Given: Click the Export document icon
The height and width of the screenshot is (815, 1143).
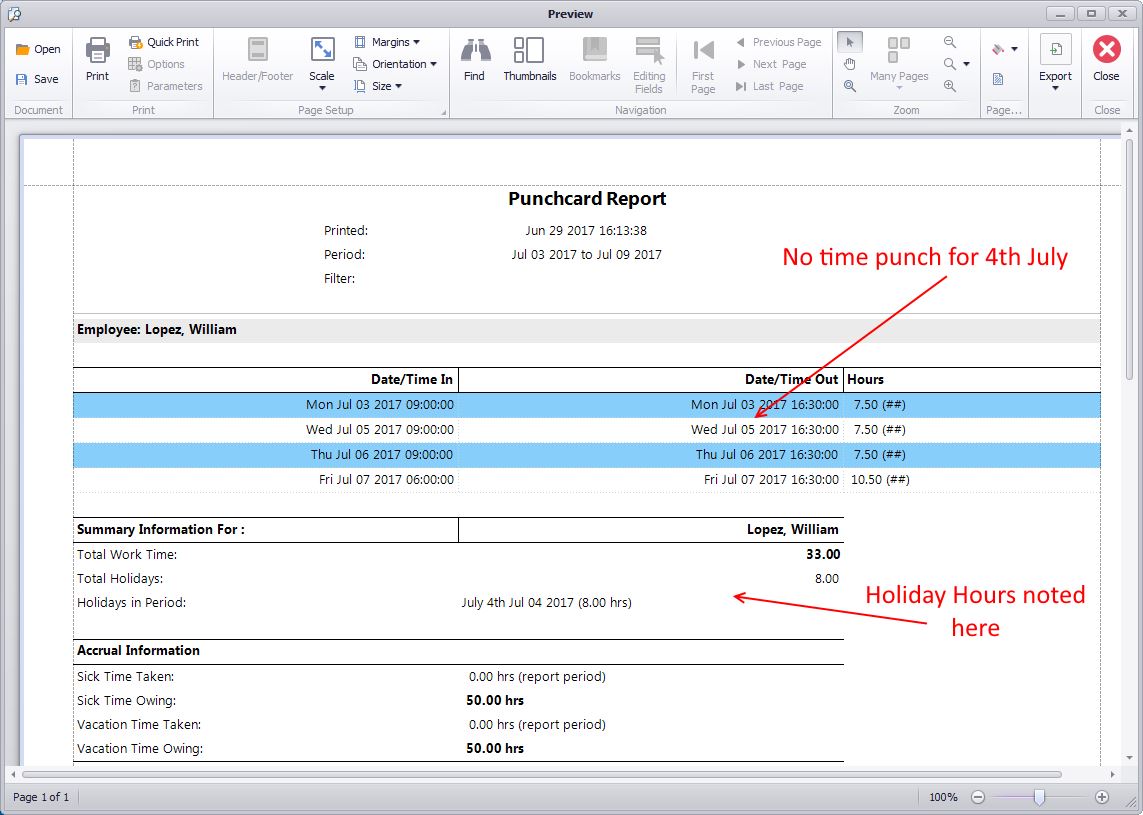Looking at the screenshot, I should coord(1056,50).
